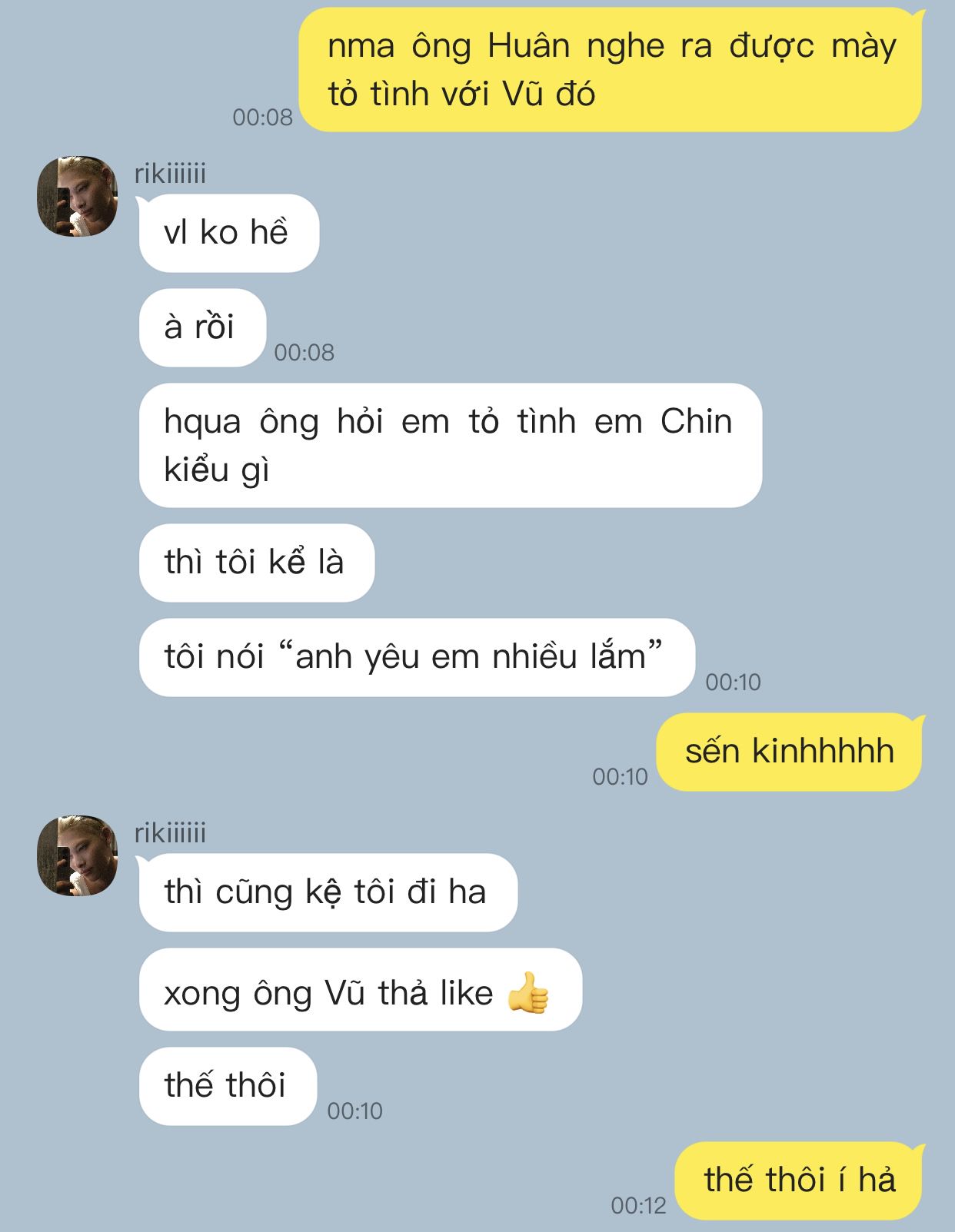Viewport: 955px width, 1232px height.
Task: Click the upper rikiiiiii sender name
Action: click(x=170, y=174)
